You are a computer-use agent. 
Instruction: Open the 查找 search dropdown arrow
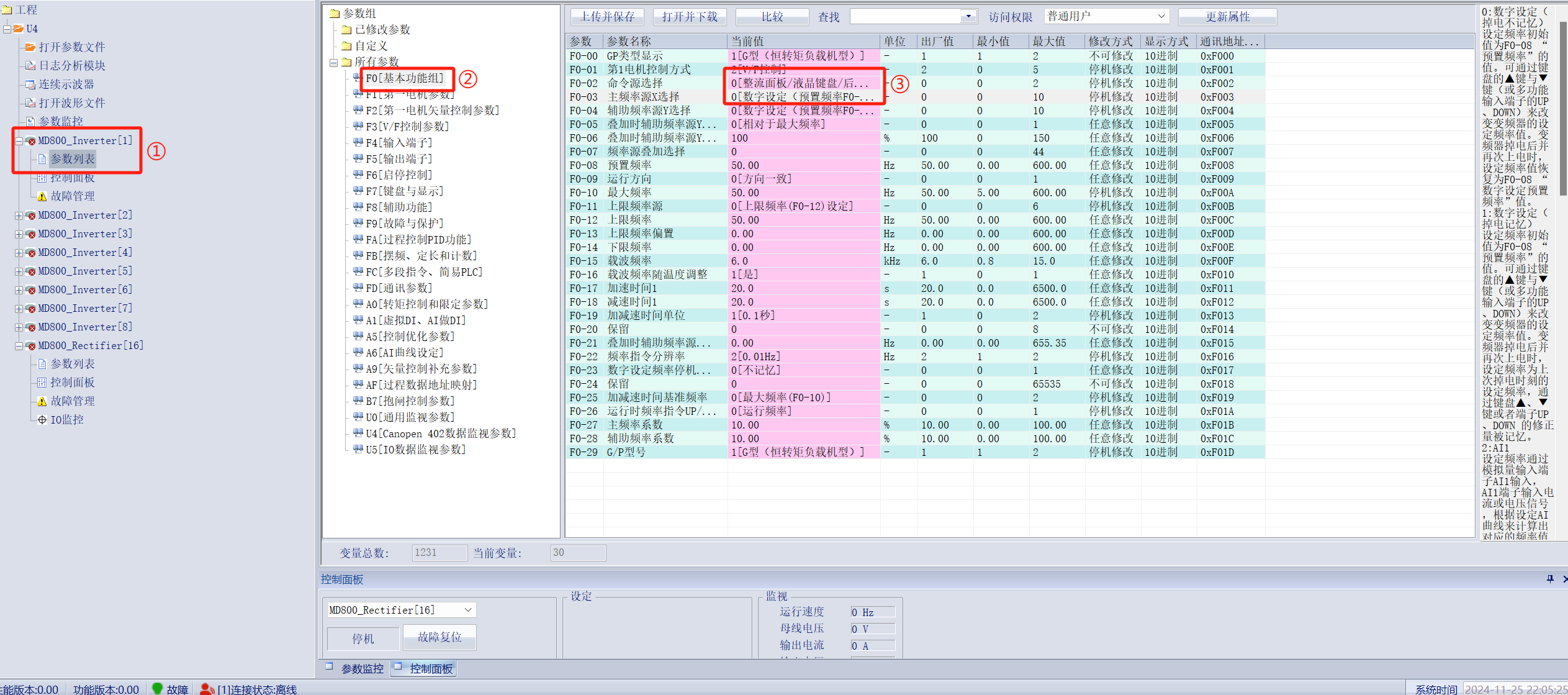click(x=968, y=17)
